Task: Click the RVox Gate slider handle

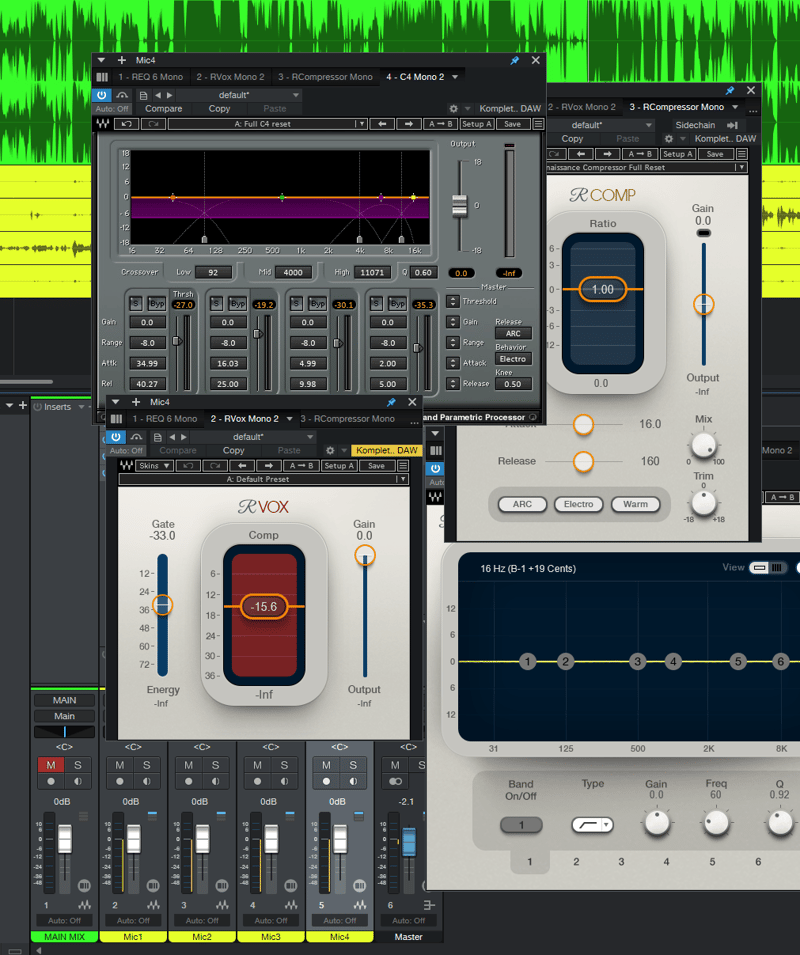Action: [163, 604]
